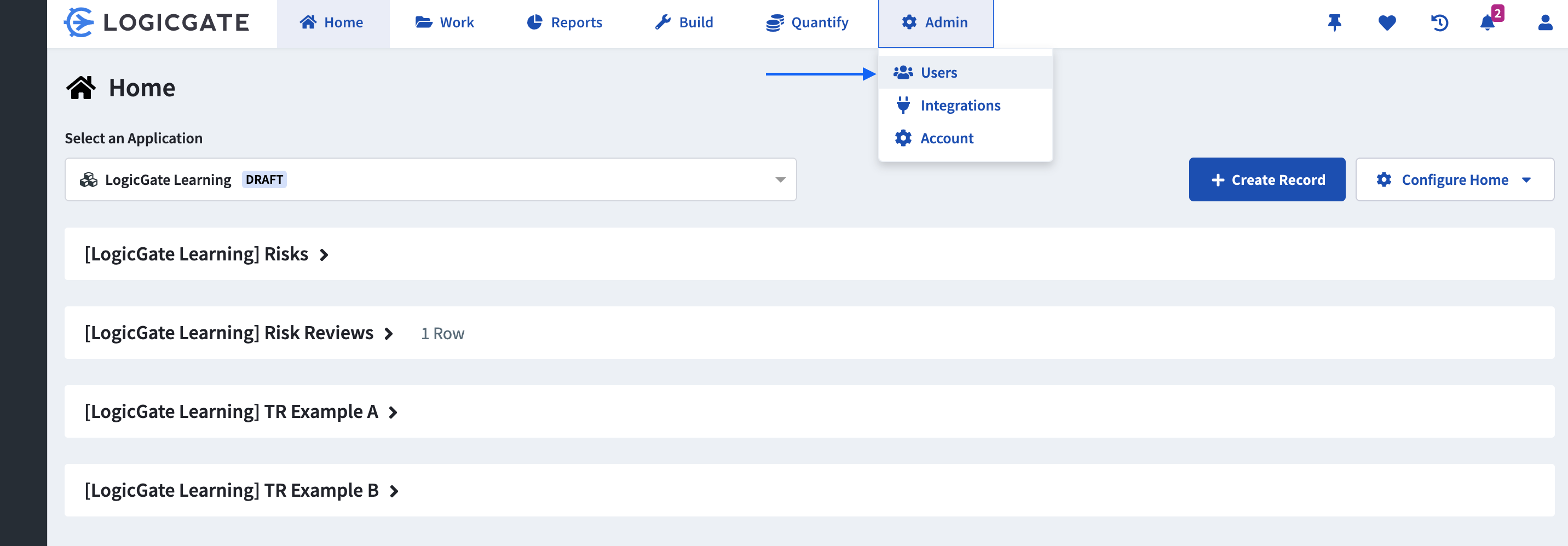Viewport: 1568px width, 546px height.
Task: Select Account from the Admin menu
Action: point(947,138)
